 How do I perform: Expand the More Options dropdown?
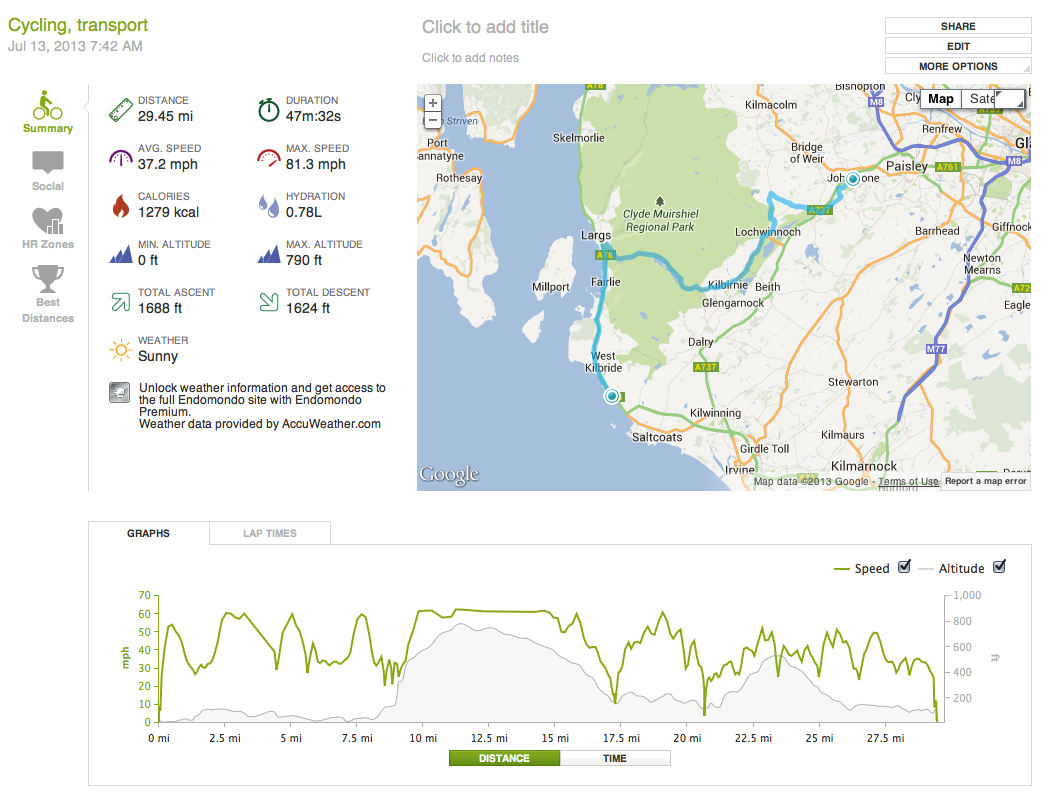click(x=958, y=66)
